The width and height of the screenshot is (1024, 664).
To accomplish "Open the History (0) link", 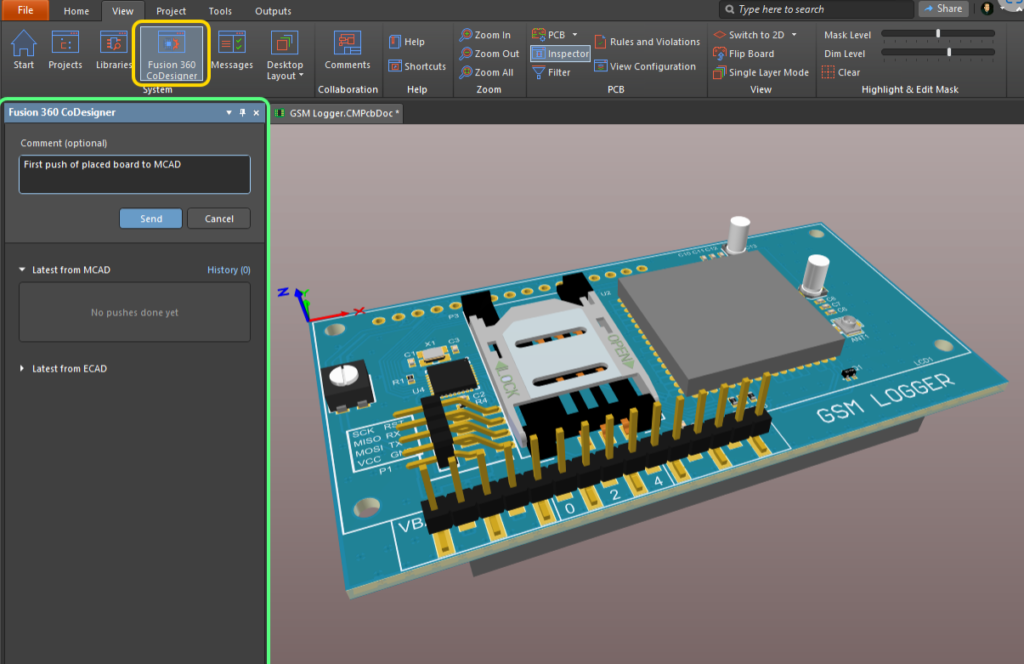I will pos(228,270).
